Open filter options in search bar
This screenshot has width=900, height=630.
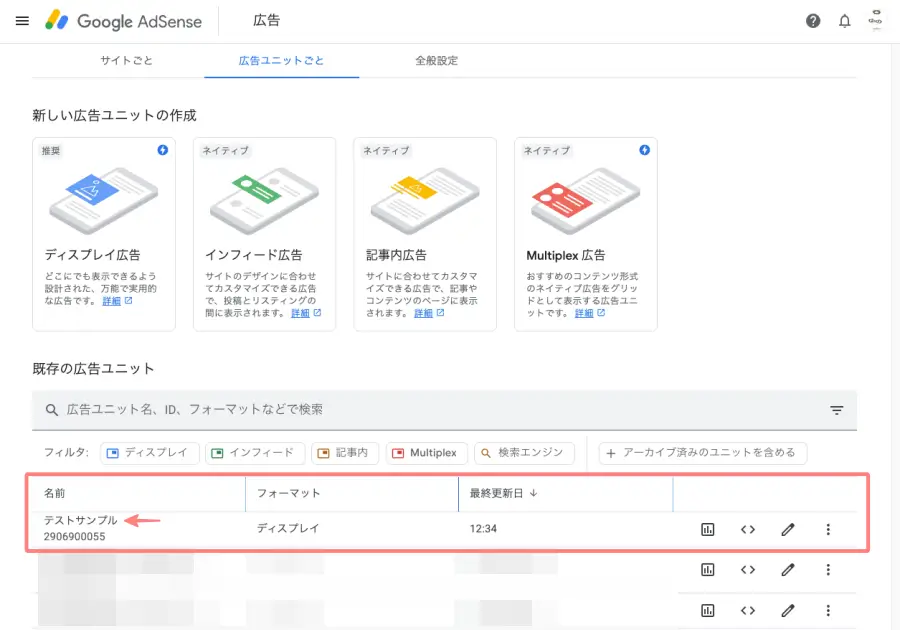[x=838, y=410]
